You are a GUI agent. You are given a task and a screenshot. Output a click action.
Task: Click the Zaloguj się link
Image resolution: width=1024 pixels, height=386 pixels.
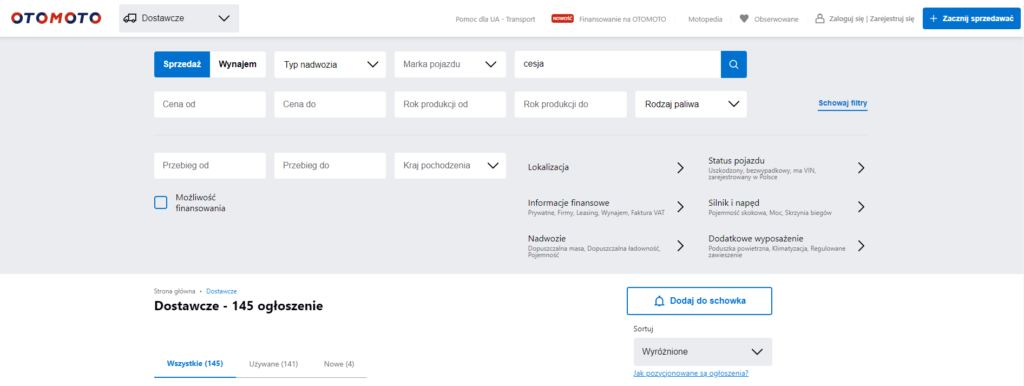tap(847, 20)
